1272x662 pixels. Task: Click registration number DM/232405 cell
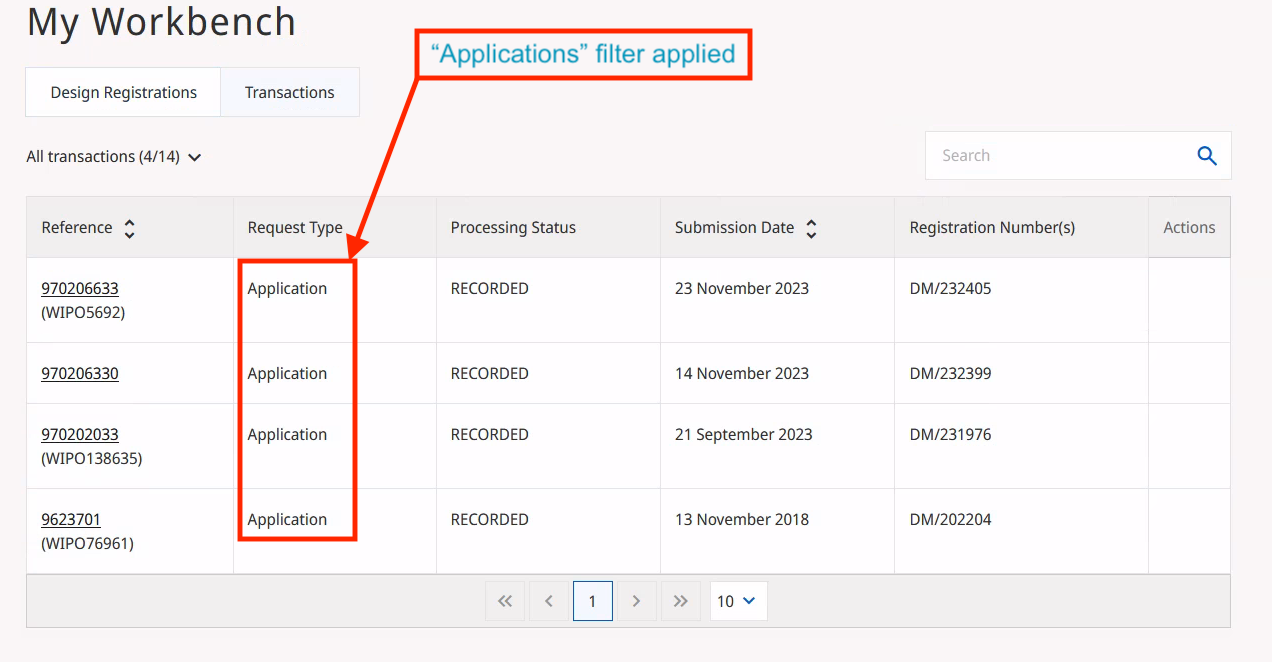tap(950, 289)
